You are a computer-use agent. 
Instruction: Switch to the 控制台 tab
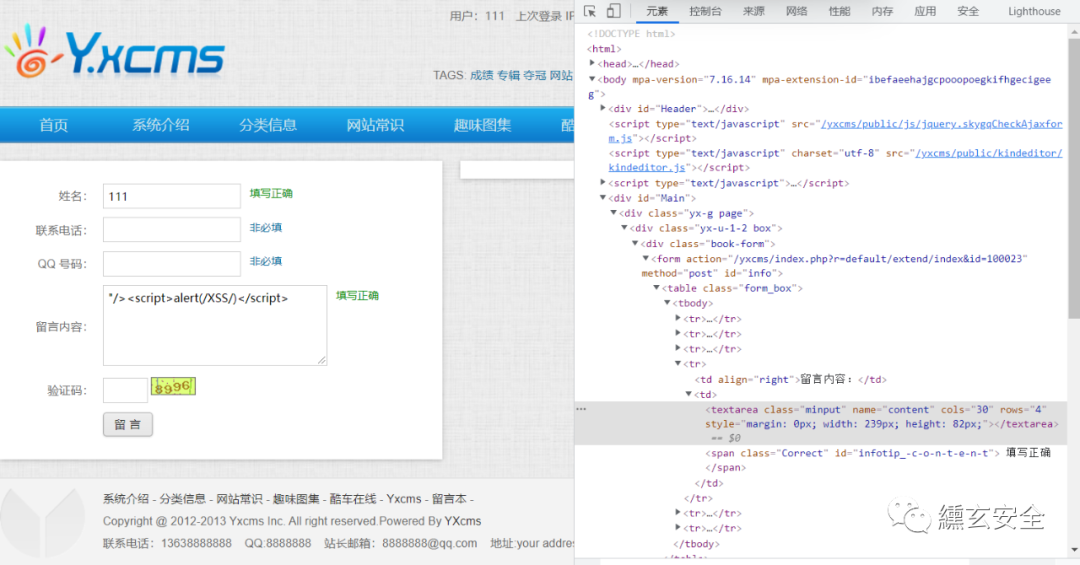click(705, 11)
